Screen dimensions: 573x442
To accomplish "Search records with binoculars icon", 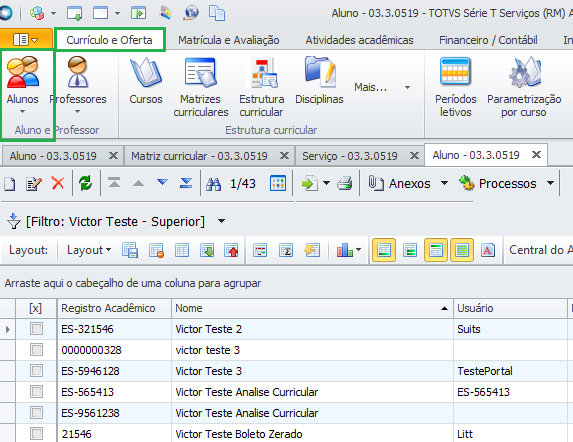I will [213, 184].
